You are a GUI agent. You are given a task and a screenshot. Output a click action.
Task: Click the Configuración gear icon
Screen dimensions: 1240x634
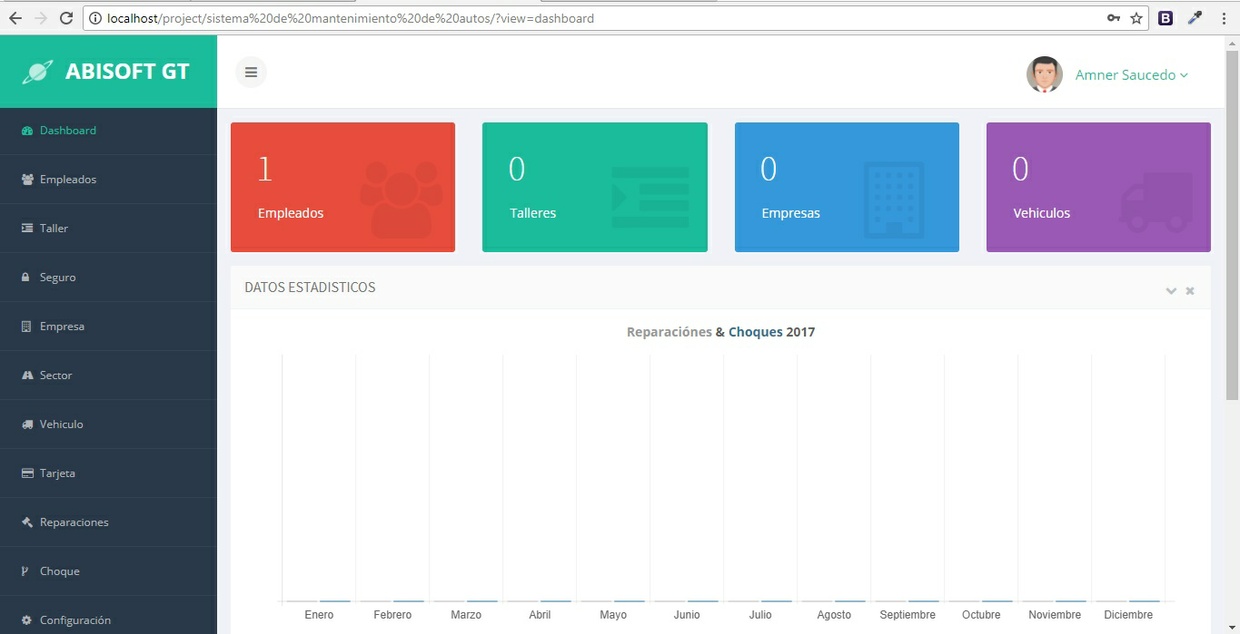click(27, 621)
